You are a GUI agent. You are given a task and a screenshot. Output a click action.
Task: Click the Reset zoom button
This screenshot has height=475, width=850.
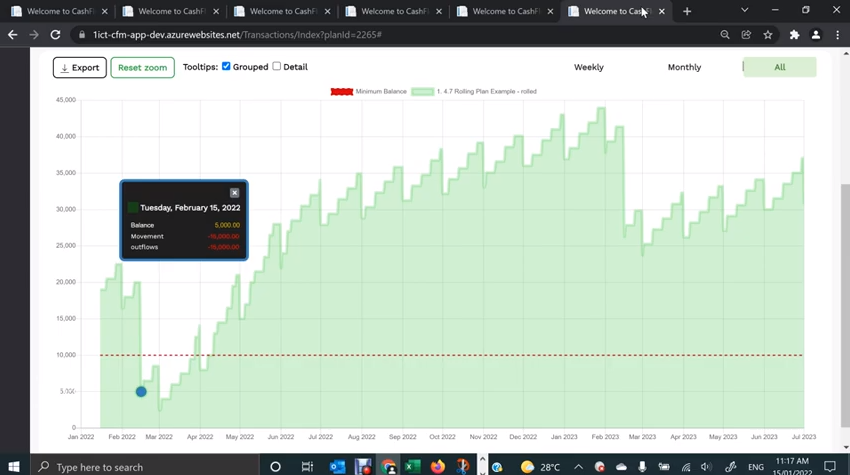tap(143, 67)
